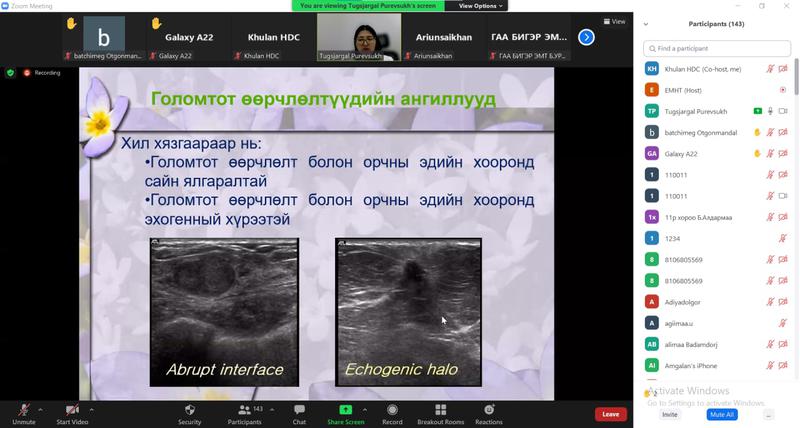Screen dimensions: 800x428
Task: Click the green screen-share icon for Tugsjargal Purevsukh
Action: coord(758,111)
